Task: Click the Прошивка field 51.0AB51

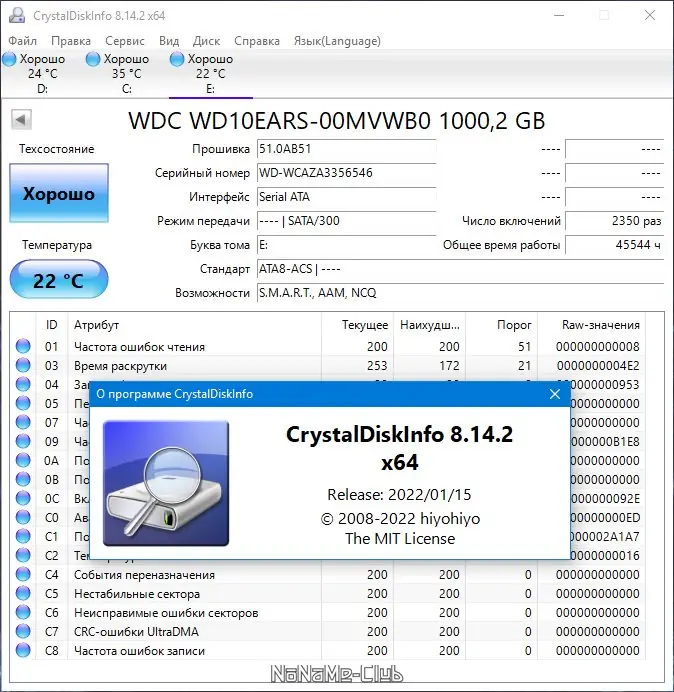Action: click(346, 149)
